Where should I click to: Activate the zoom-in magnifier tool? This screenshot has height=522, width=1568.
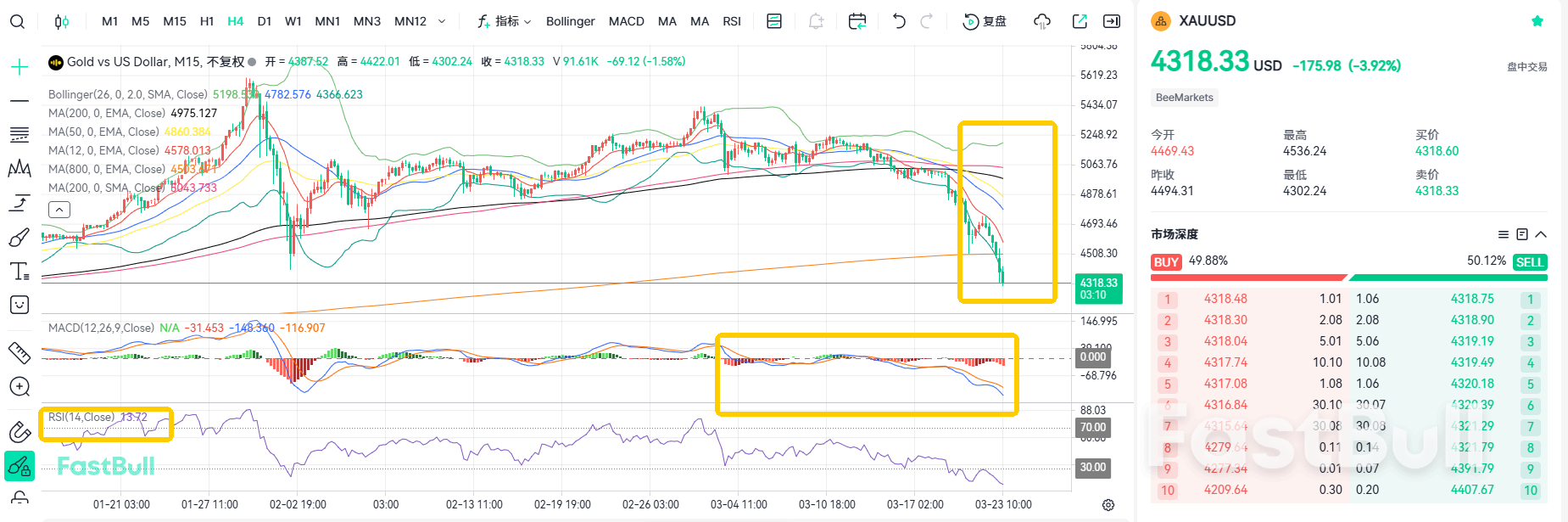[x=20, y=387]
